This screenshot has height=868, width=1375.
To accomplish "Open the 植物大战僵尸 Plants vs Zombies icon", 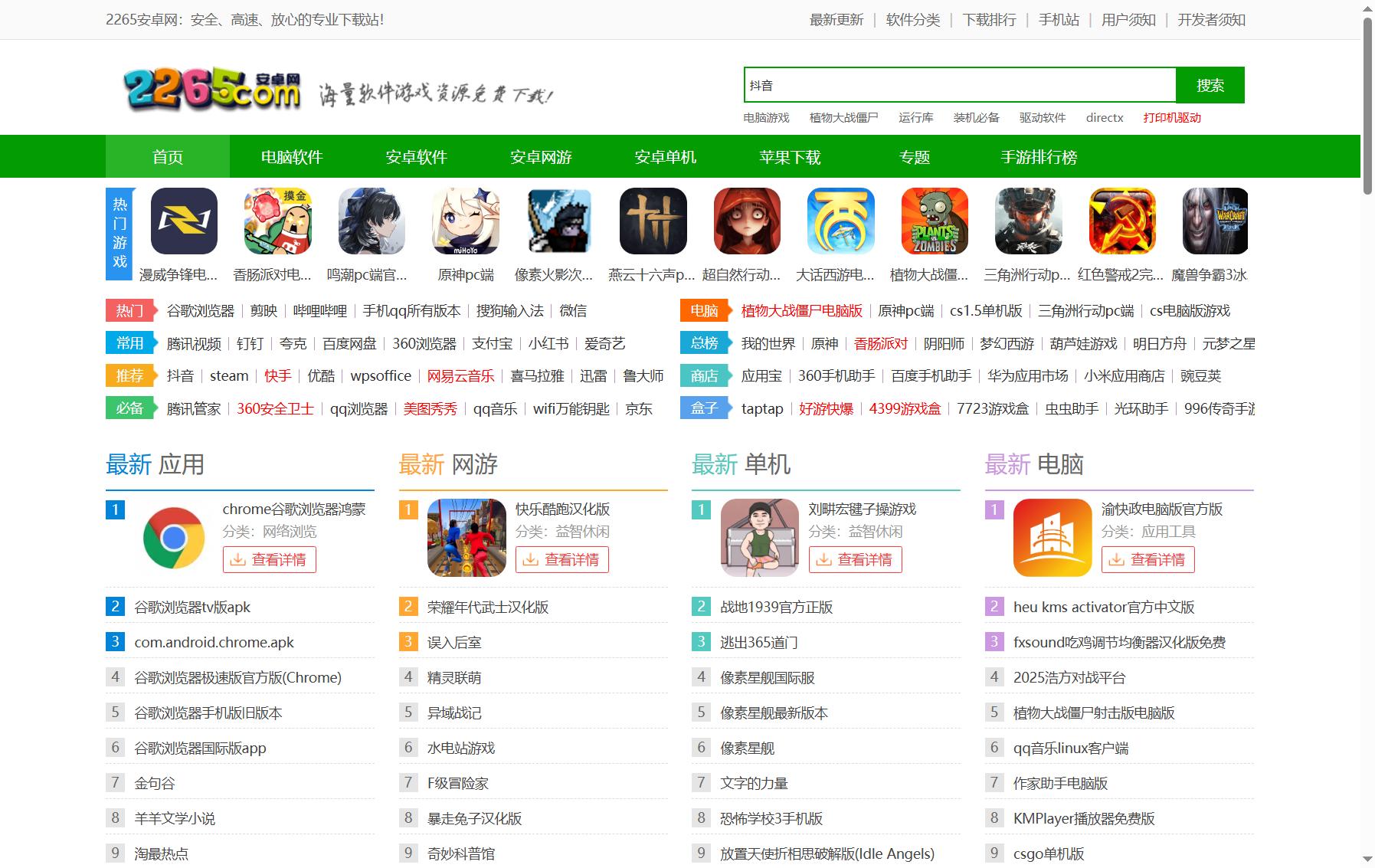I will 935,221.
